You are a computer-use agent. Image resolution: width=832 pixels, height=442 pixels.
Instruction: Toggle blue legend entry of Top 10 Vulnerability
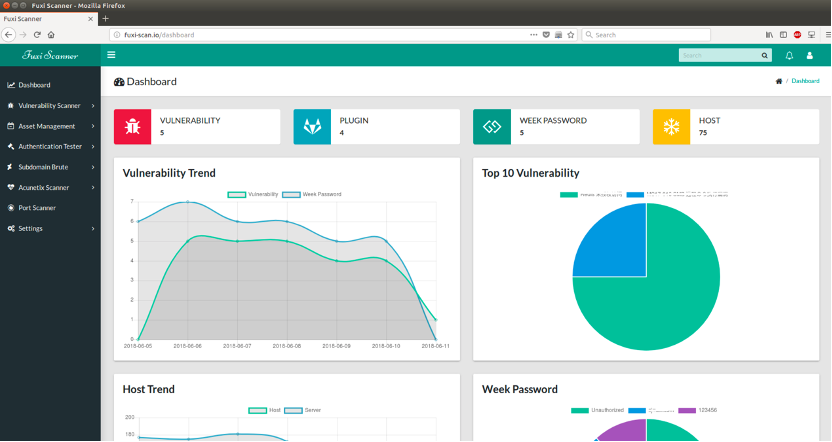click(x=677, y=195)
